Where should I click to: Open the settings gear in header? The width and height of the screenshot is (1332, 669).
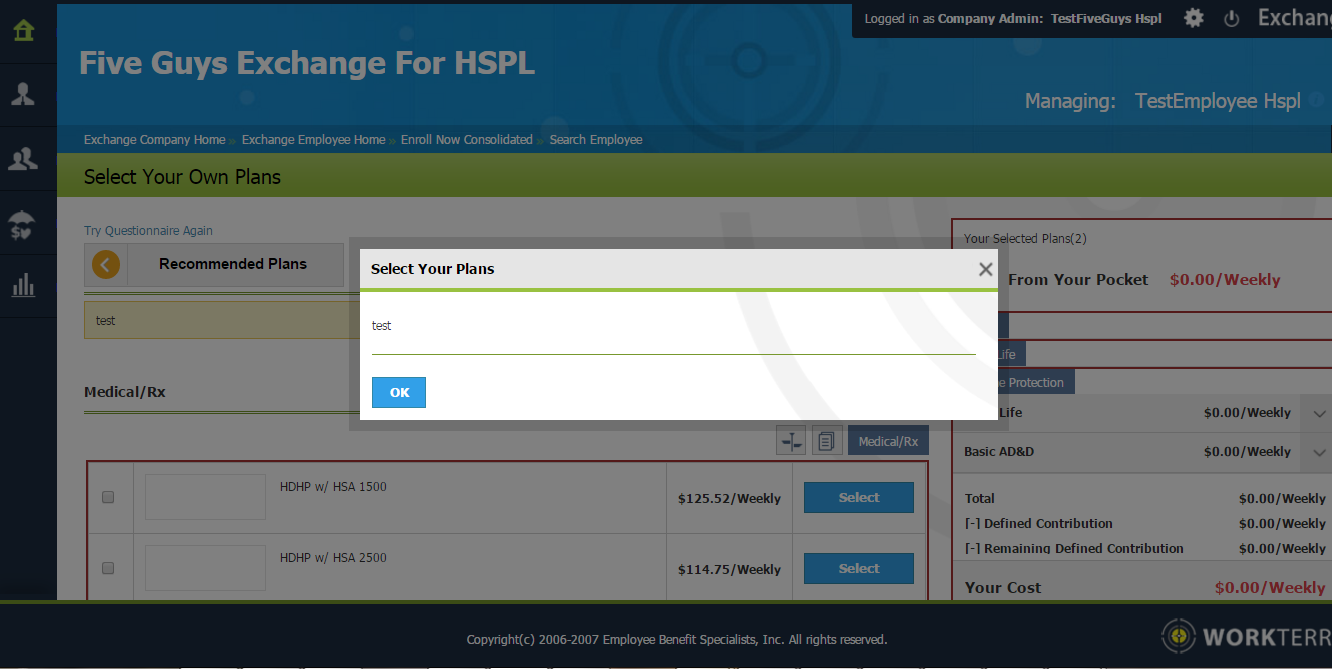coord(1194,18)
